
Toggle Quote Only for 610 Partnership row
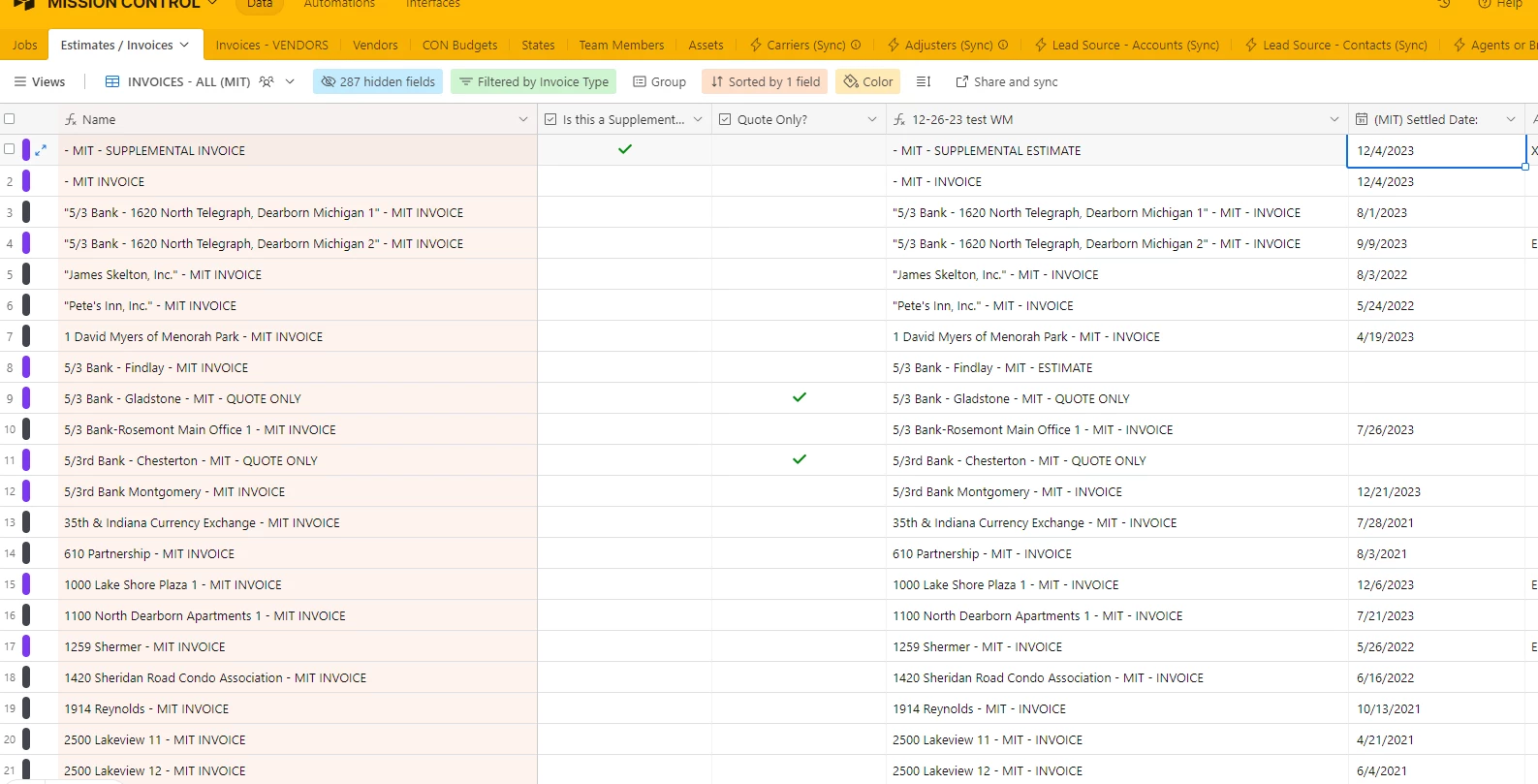click(x=800, y=553)
